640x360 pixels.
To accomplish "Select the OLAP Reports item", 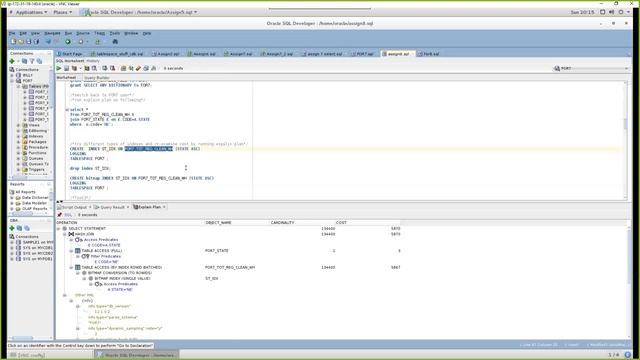I will click(x=34, y=209).
